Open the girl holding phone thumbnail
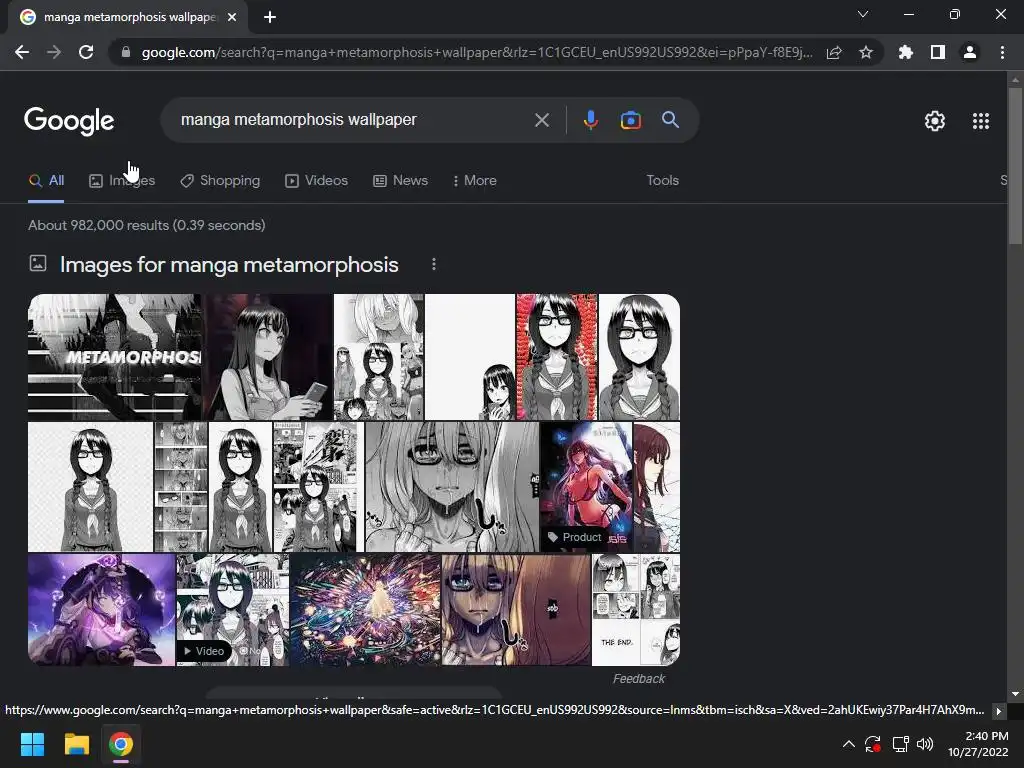1024x768 pixels. [x=268, y=357]
